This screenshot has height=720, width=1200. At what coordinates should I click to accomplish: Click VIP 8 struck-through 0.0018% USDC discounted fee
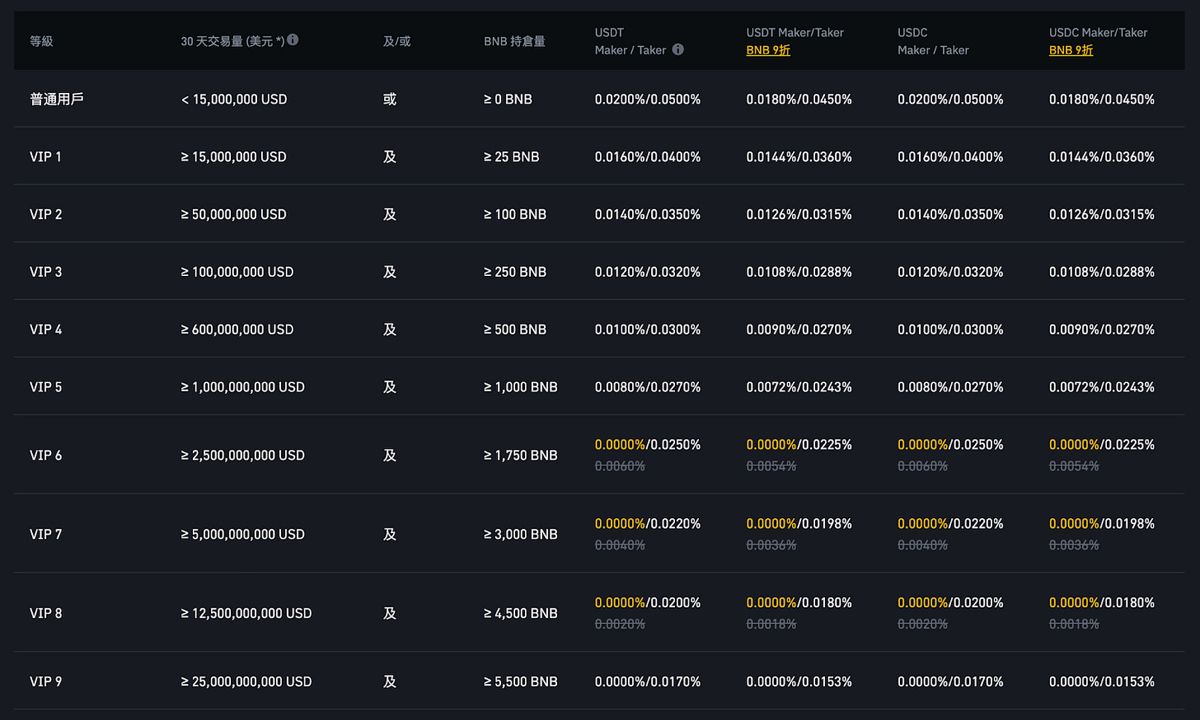(1074, 624)
